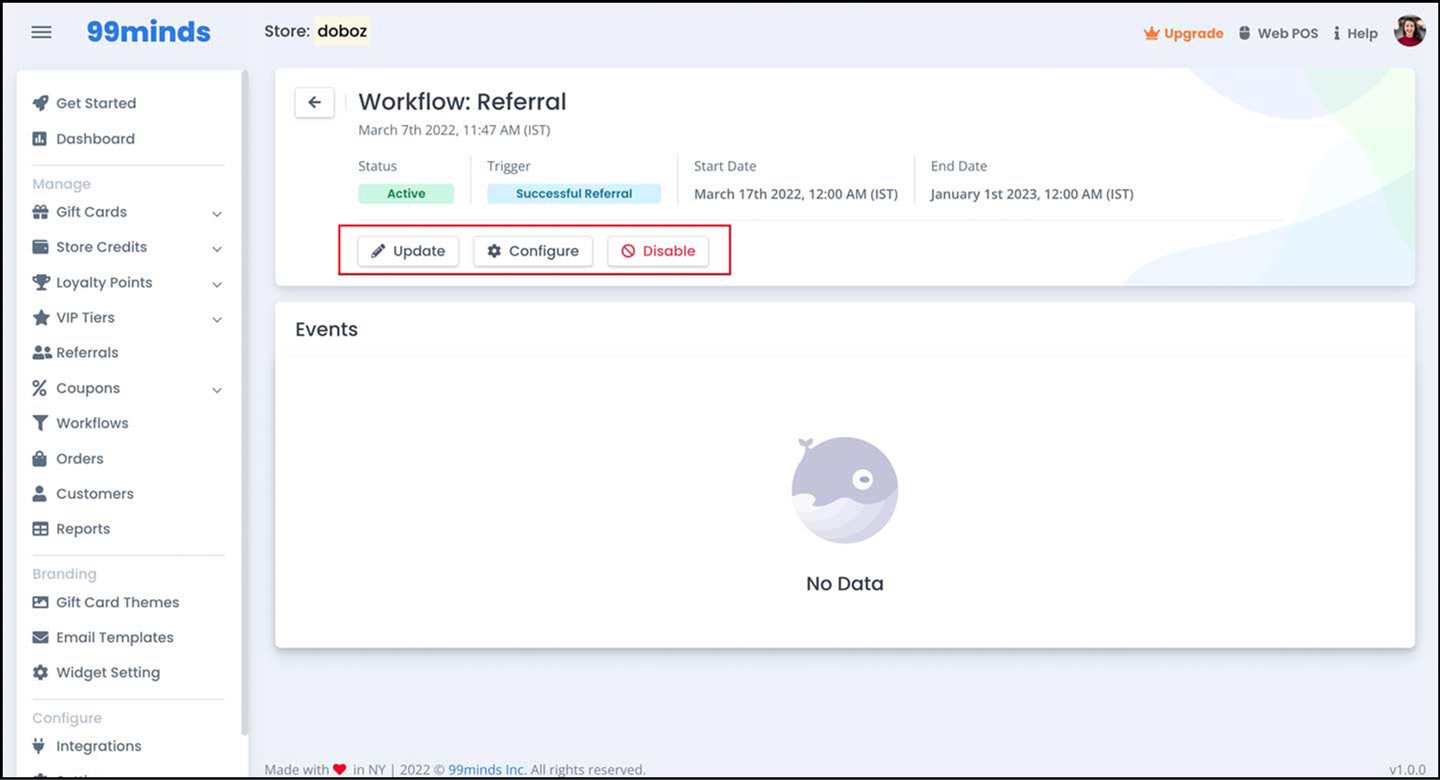Click the Orders bag icon
Screen dimensions: 1440x780
40,459
